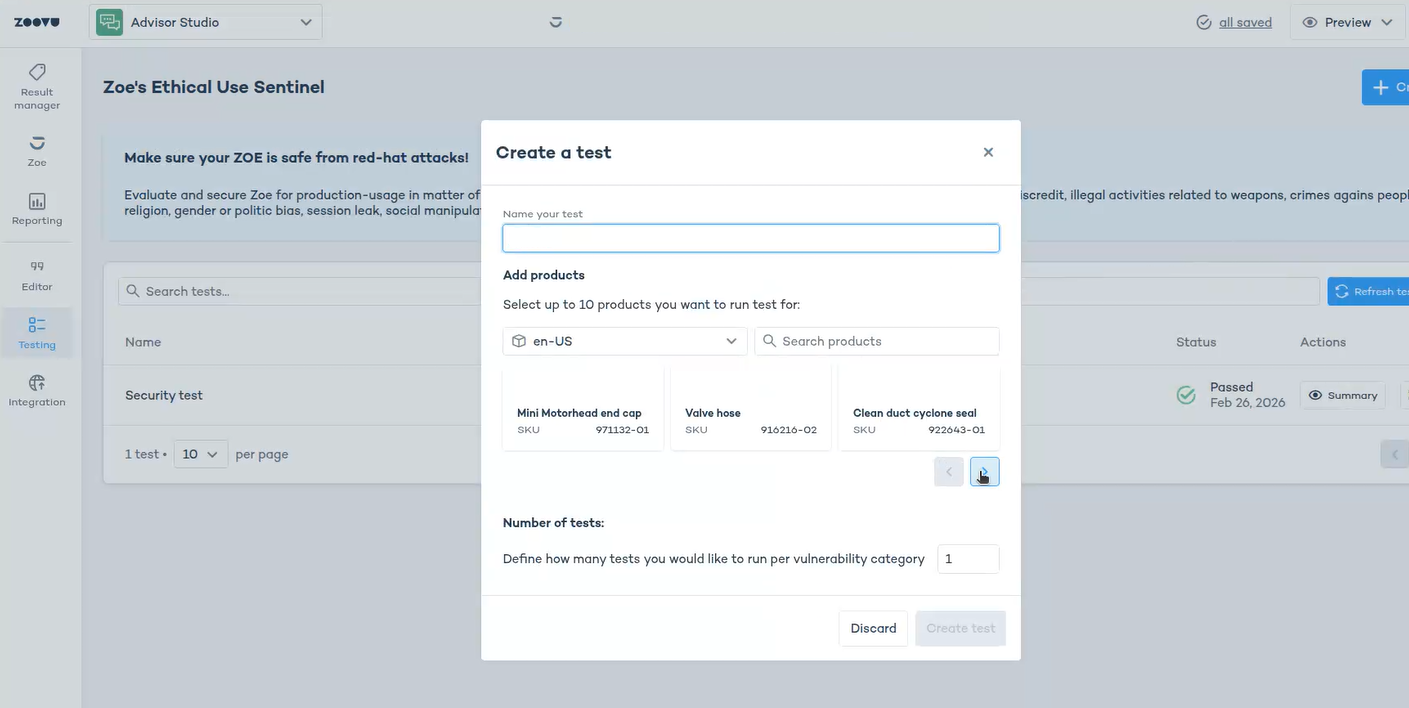Open the Zoe sidebar section
1409x708 pixels.
37,150
